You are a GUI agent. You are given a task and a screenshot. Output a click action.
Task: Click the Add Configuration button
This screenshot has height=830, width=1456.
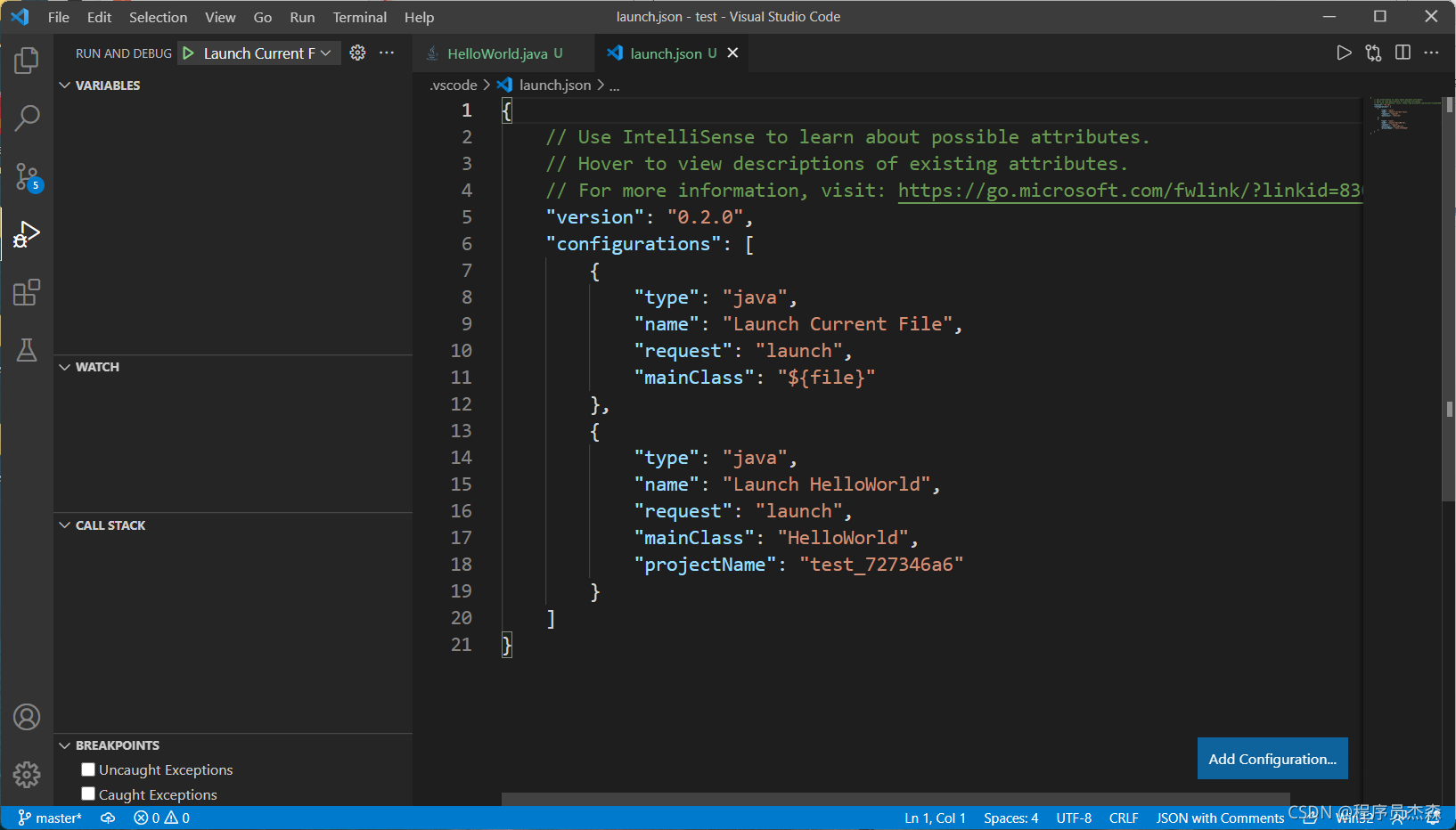pos(1272,759)
